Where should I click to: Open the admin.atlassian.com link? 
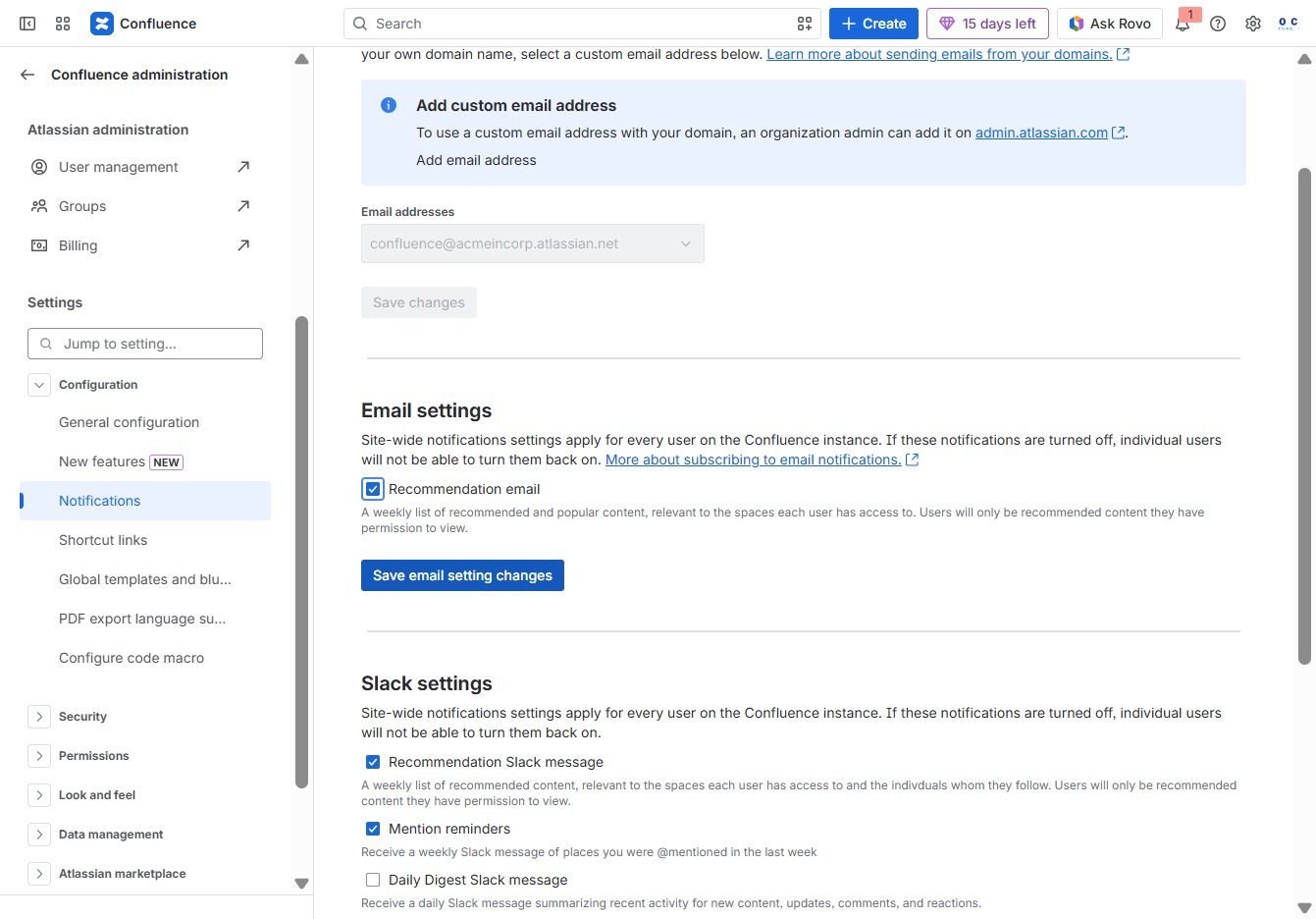pos(1041,133)
